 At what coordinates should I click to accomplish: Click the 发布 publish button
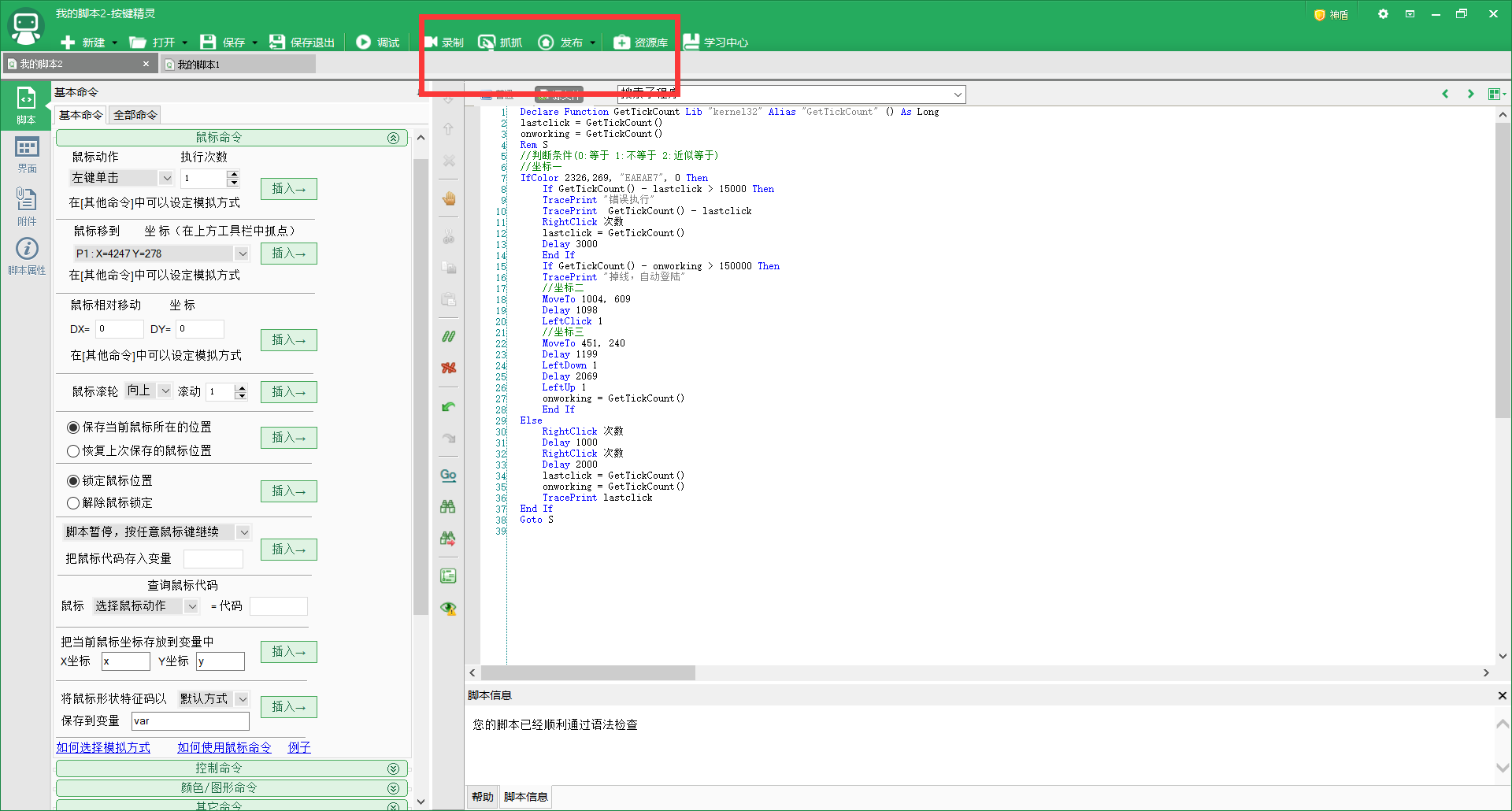point(561,43)
